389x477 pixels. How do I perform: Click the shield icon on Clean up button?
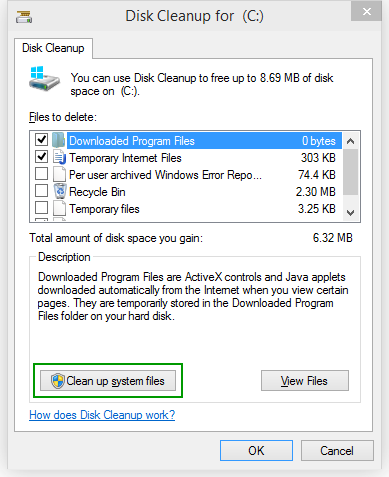click(x=57, y=381)
